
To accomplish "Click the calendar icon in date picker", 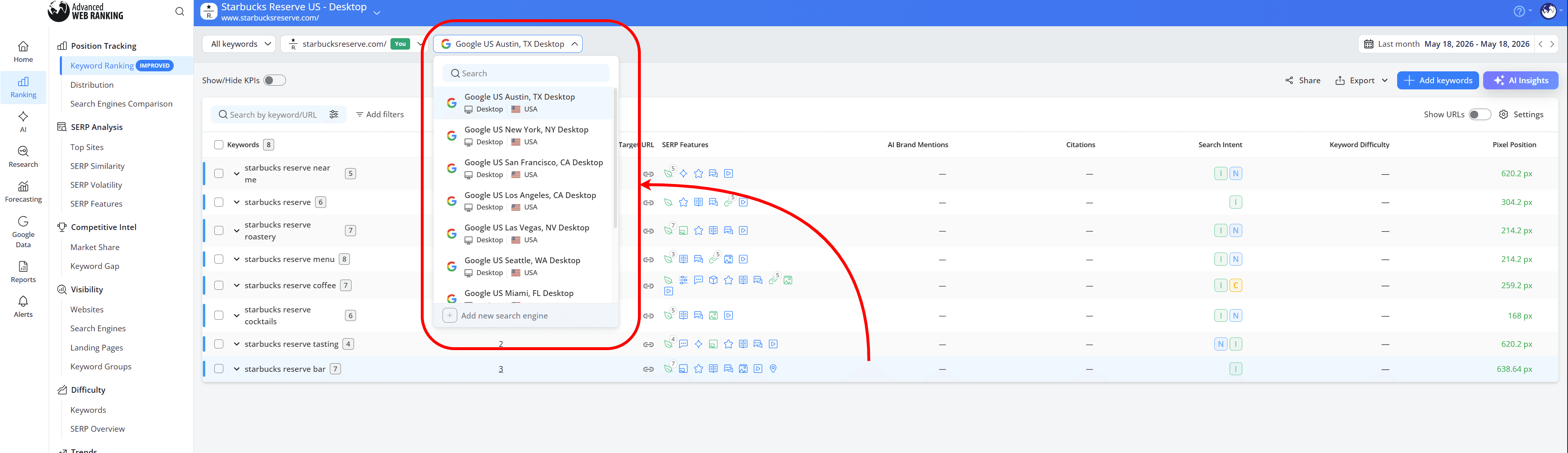I will 1368,44.
